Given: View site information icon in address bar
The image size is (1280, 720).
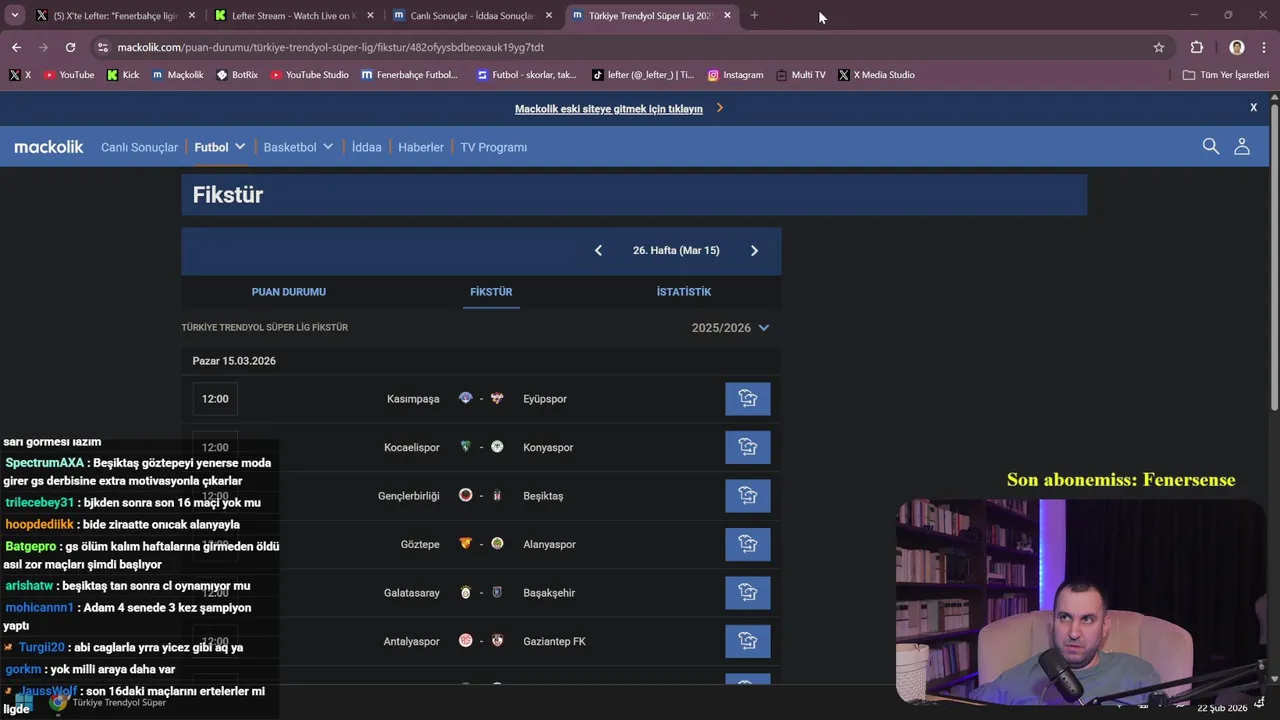Looking at the screenshot, I should coord(102,47).
